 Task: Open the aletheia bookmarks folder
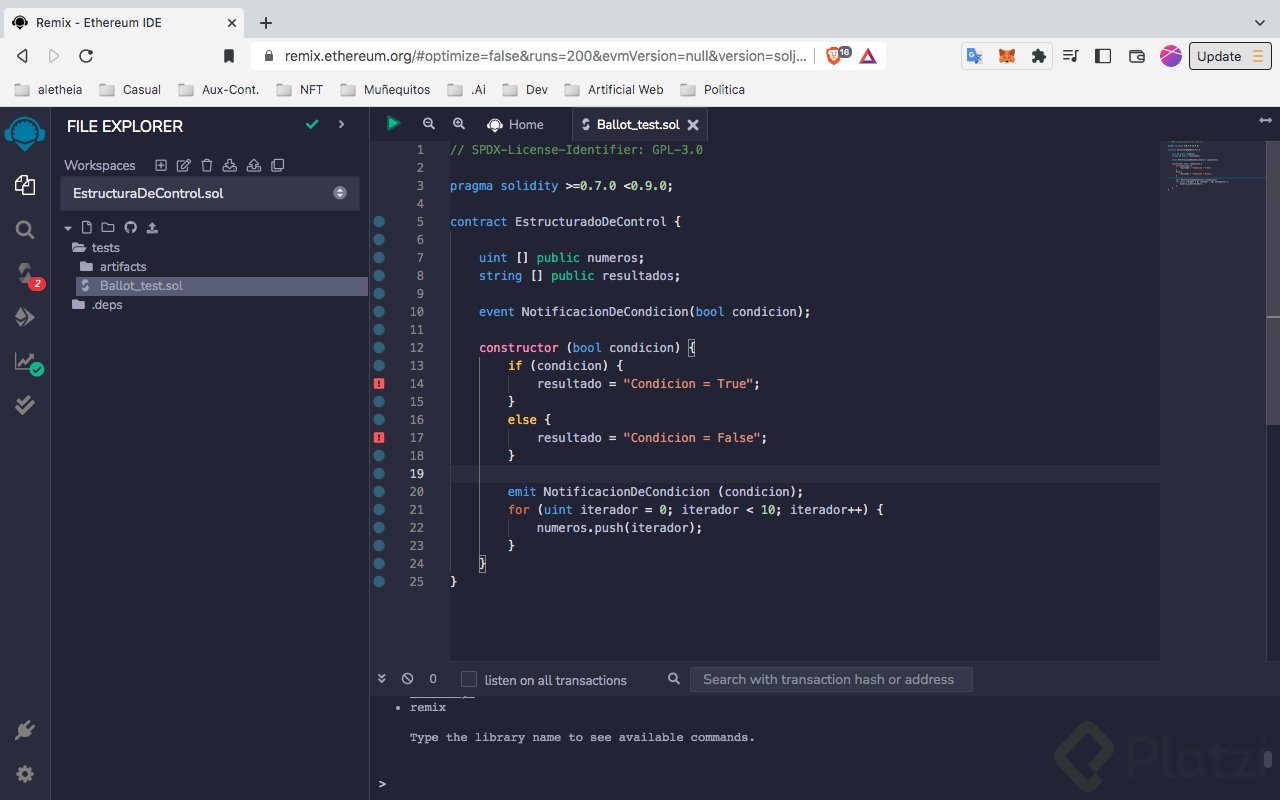[48, 89]
